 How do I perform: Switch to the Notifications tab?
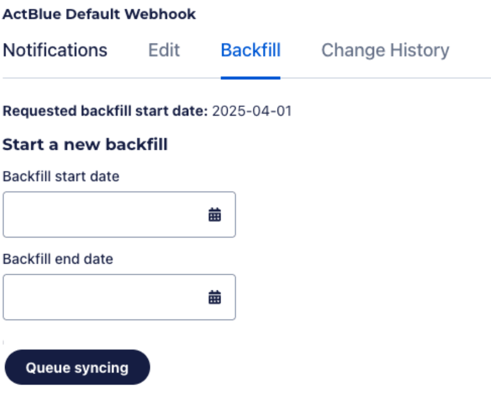(x=55, y=50)
